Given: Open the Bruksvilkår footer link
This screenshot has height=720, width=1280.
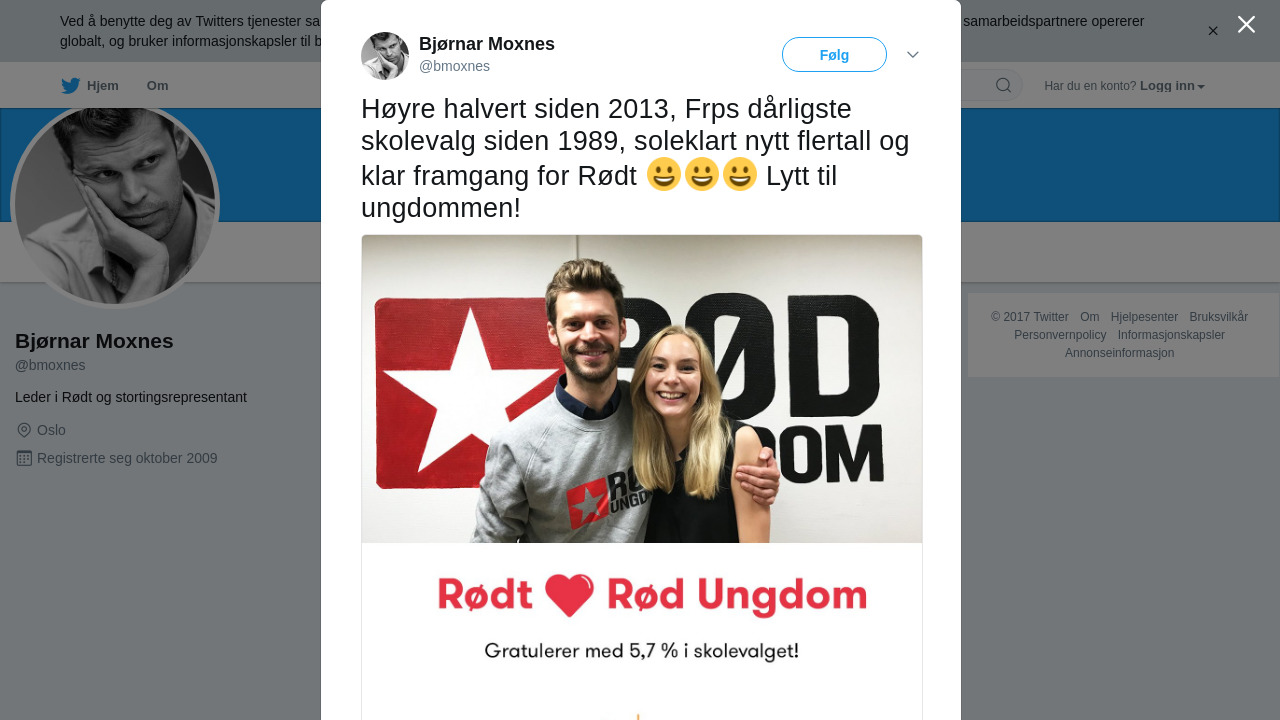Looking at the screenshot, I should click(x=1218, y=317).
